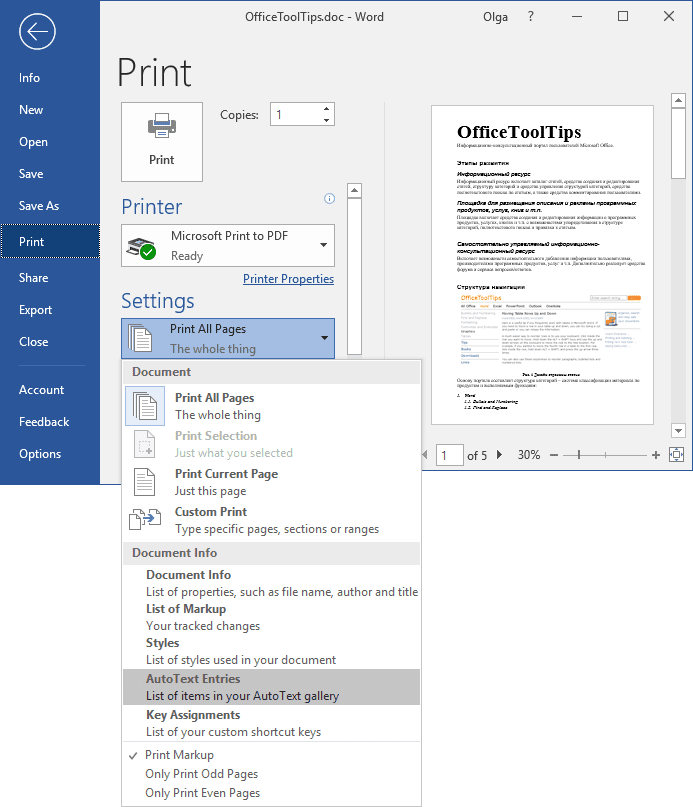This screenshot has height=807, width=693.
Task: Click the Print All Pages icon in list
Action: [145, 406]
